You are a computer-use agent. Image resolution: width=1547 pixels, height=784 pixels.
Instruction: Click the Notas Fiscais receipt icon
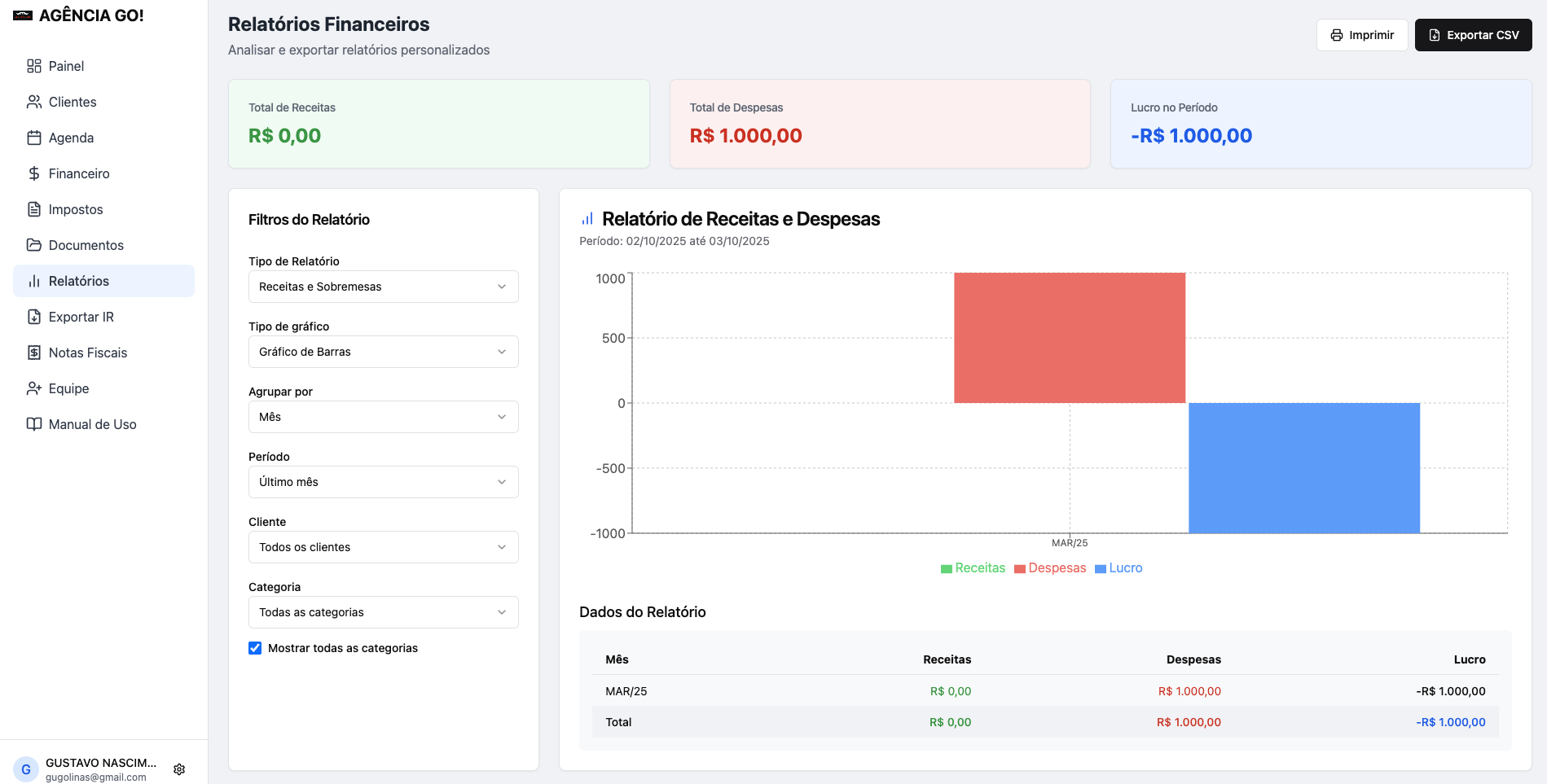tap(34, 353)
